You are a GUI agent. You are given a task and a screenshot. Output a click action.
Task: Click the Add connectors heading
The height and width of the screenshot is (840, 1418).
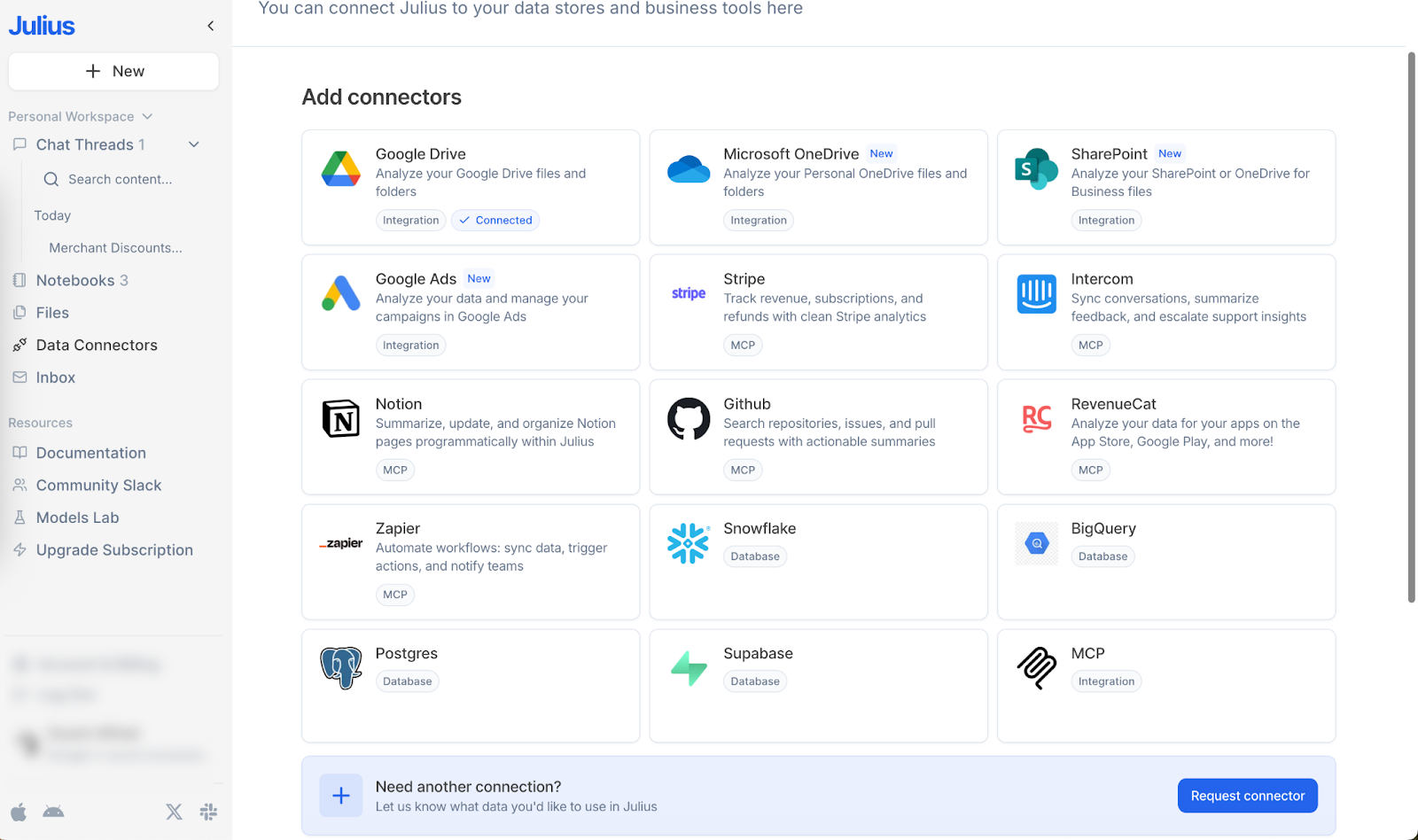tap(382, 97)
